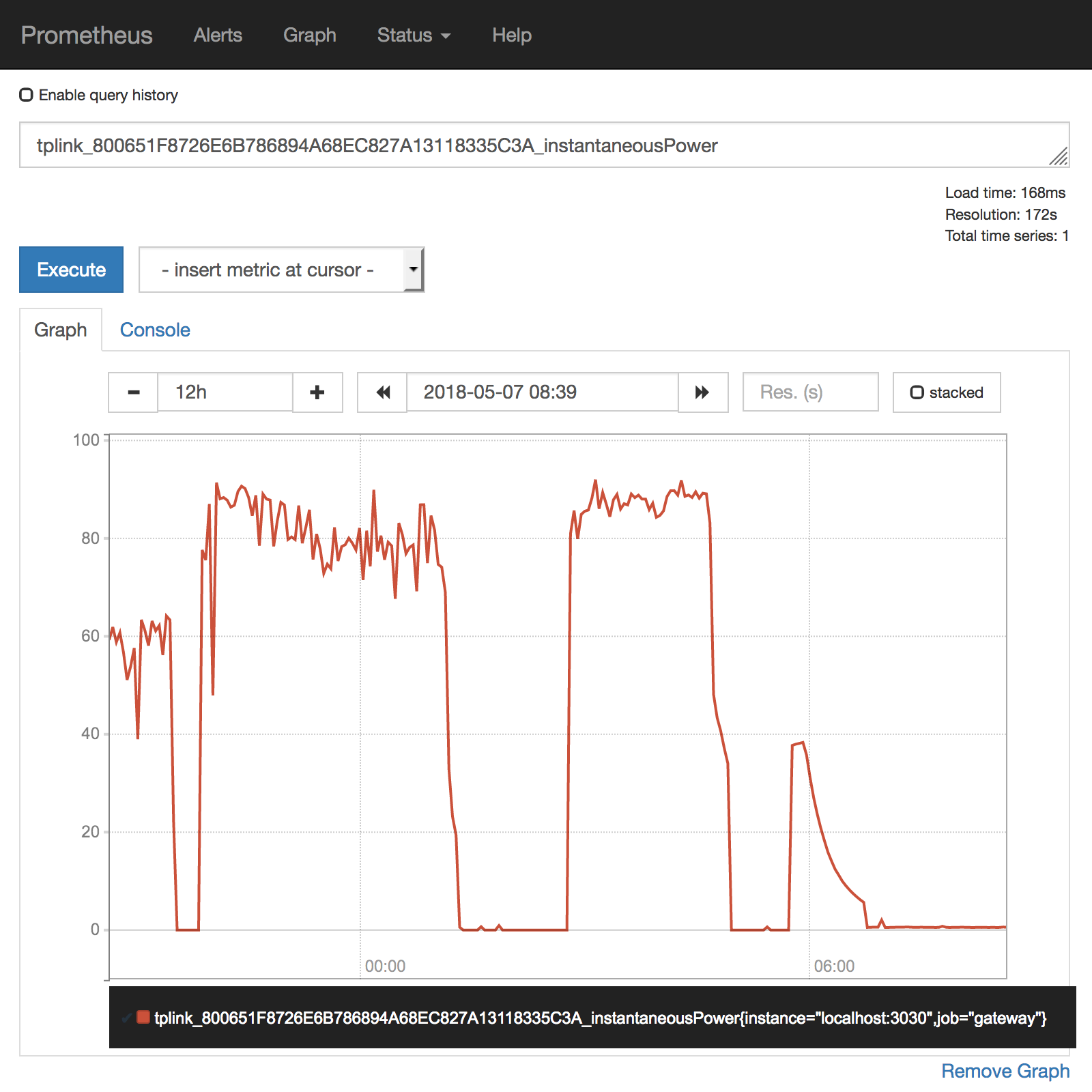The height and width of the screenshot is (1092, 1092).
Task: Focus the Res. (s) resolution field
Action: click(810, 392)
